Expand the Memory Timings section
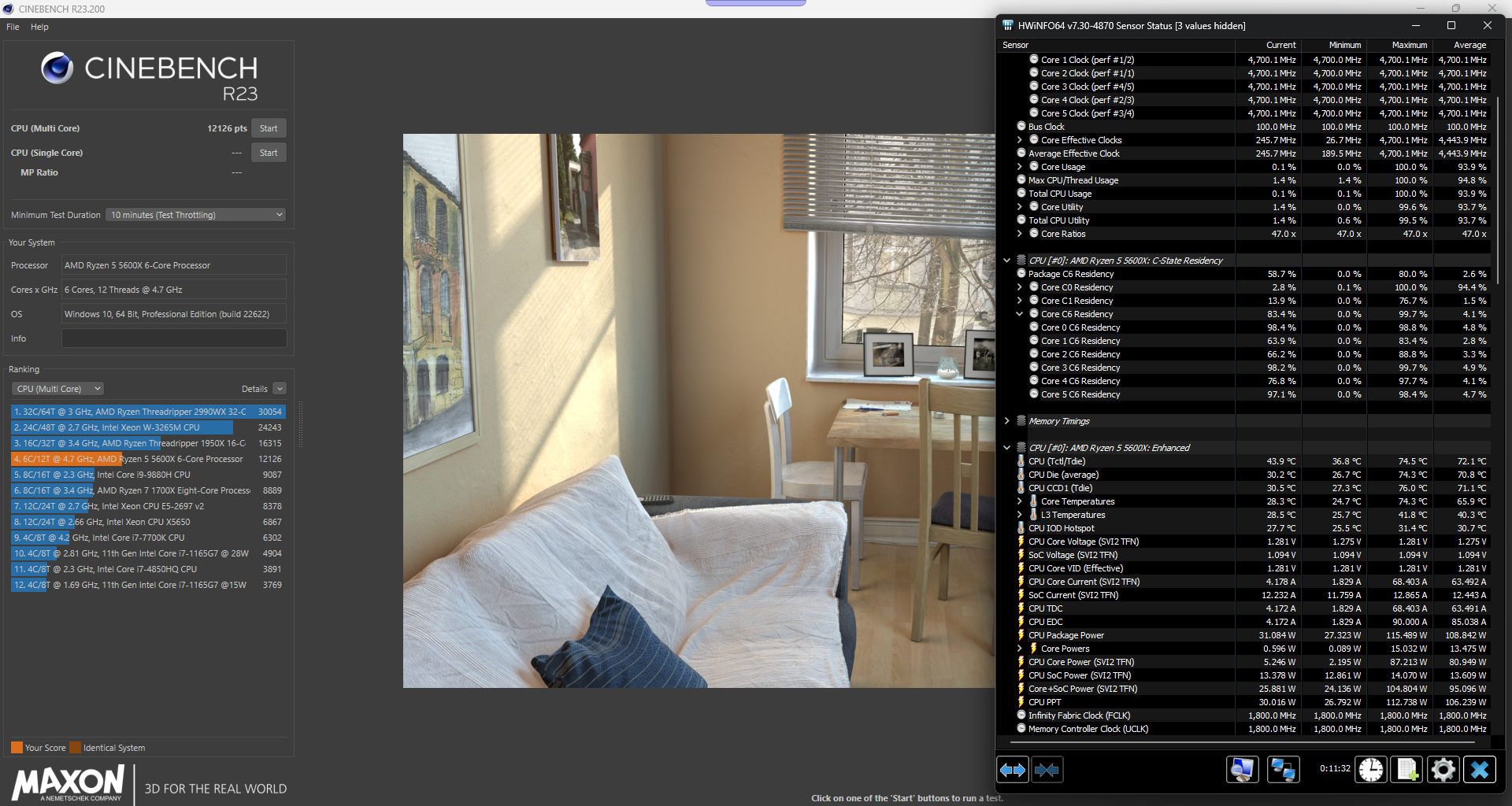 1006,421
